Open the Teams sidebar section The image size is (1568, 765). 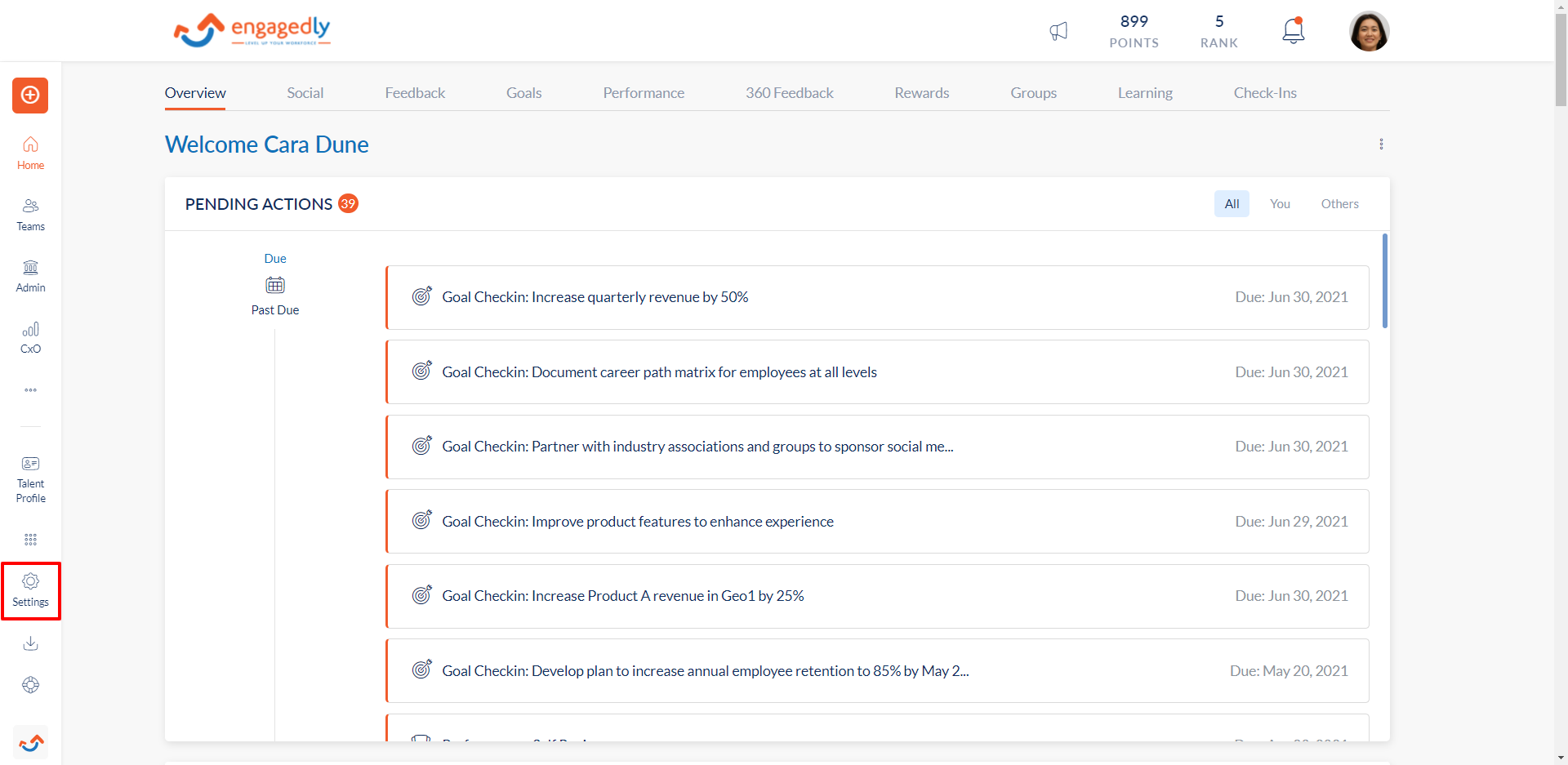(x=30, y=215)
